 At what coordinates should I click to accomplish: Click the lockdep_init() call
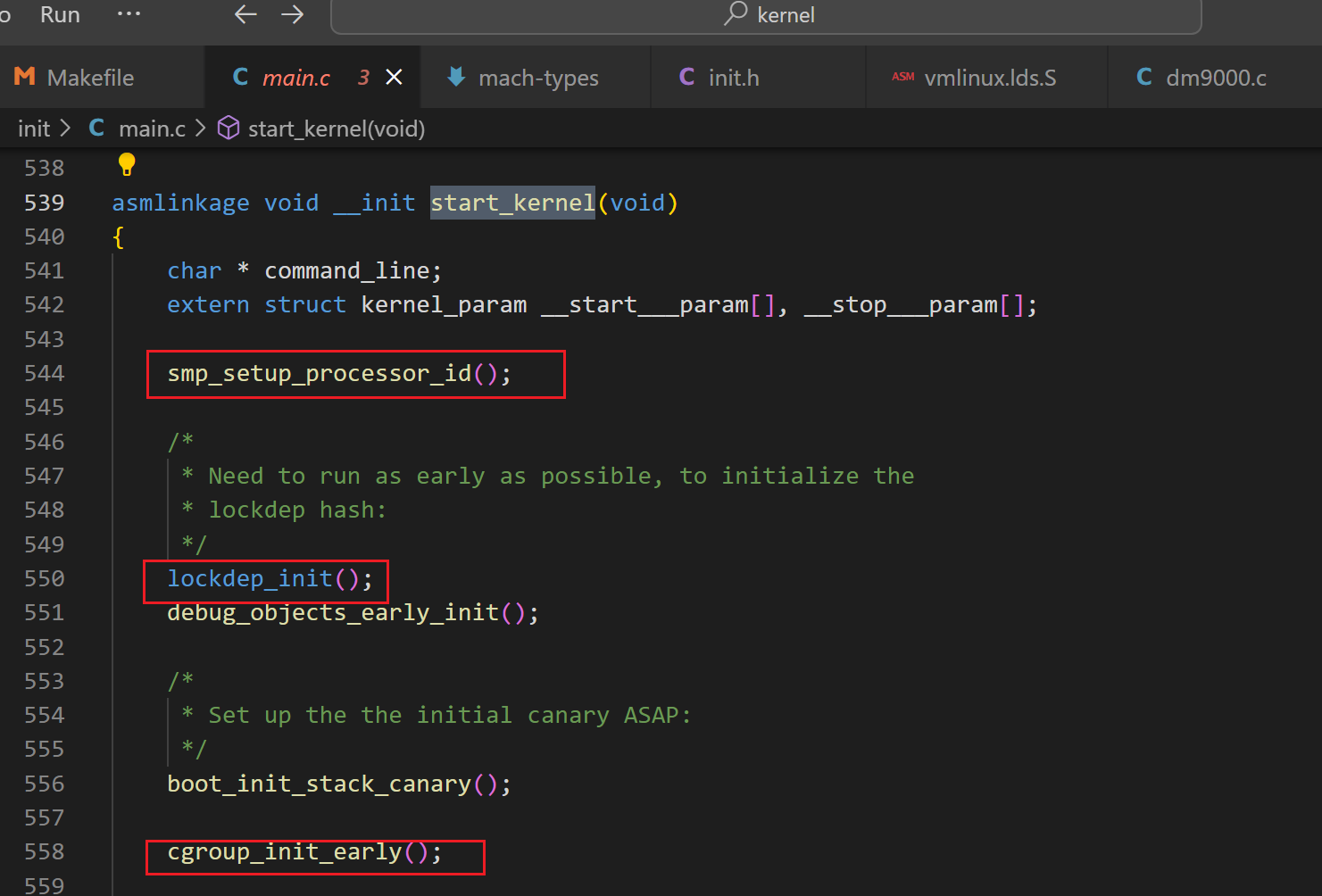[270, 579]
